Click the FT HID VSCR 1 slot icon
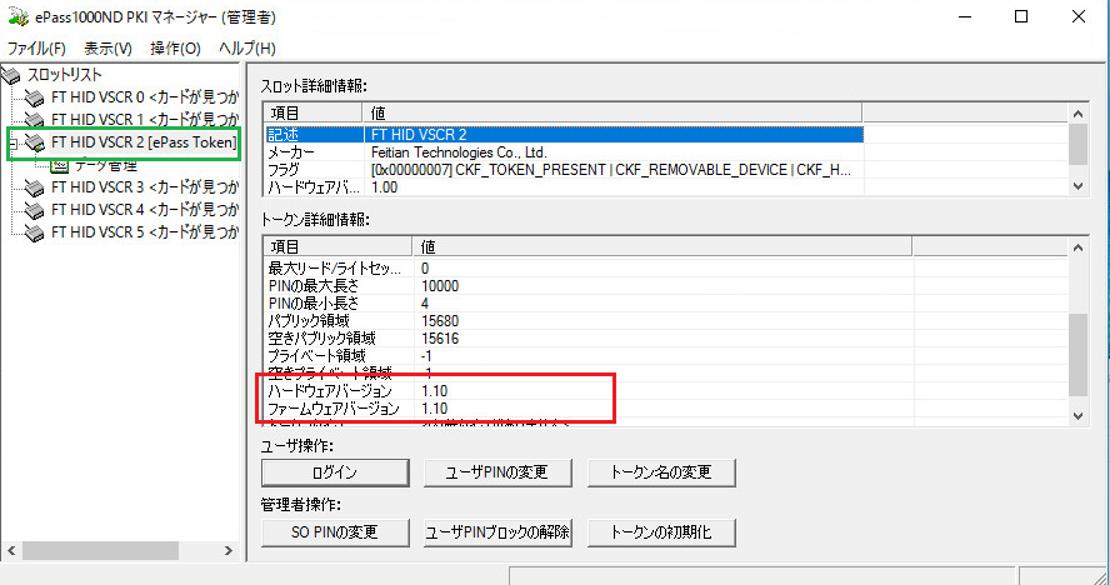The height and width of the screenshot is (585, 1110). point(35,120)
